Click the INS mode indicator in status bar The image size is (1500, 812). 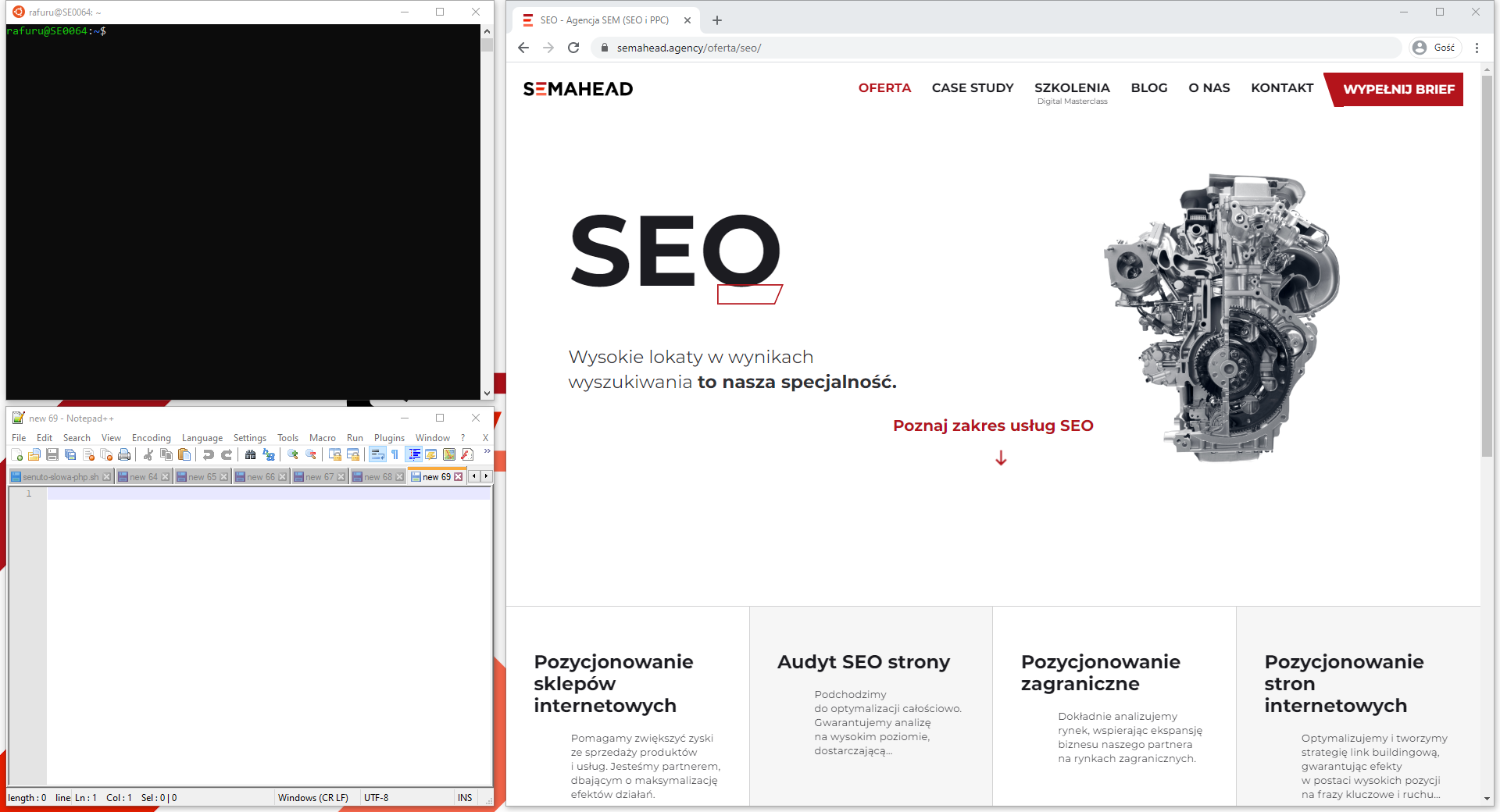pos(465,798)
